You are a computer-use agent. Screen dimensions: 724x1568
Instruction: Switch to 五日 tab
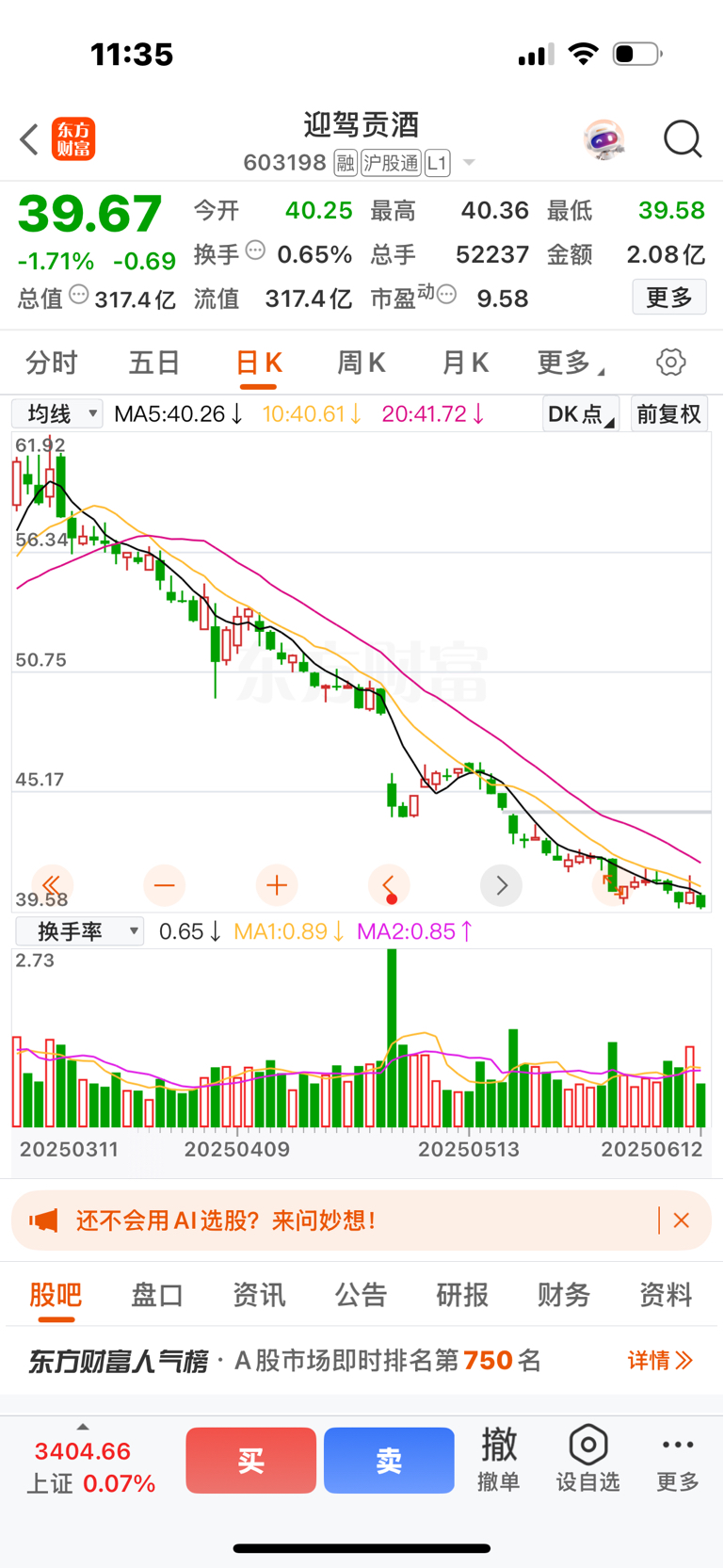(154, 363)
